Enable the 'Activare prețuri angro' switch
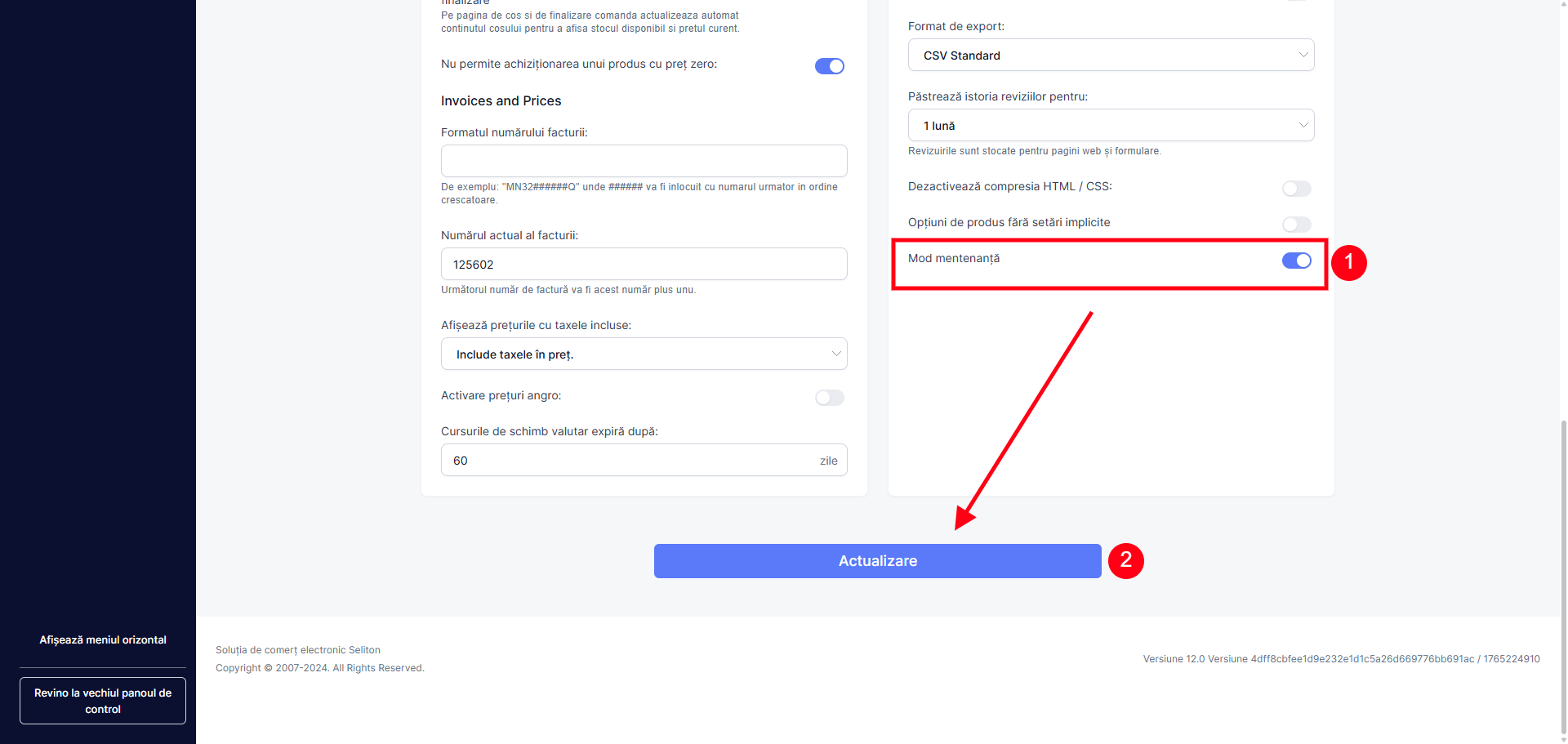Viewport: 1568px width, 744px height. (829, 398)
